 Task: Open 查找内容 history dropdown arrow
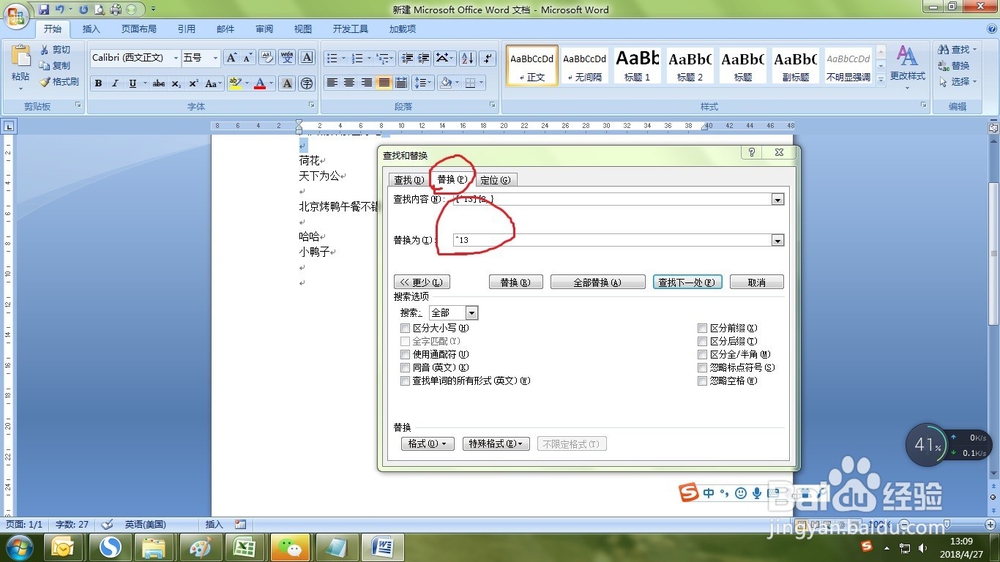(777, 200)
